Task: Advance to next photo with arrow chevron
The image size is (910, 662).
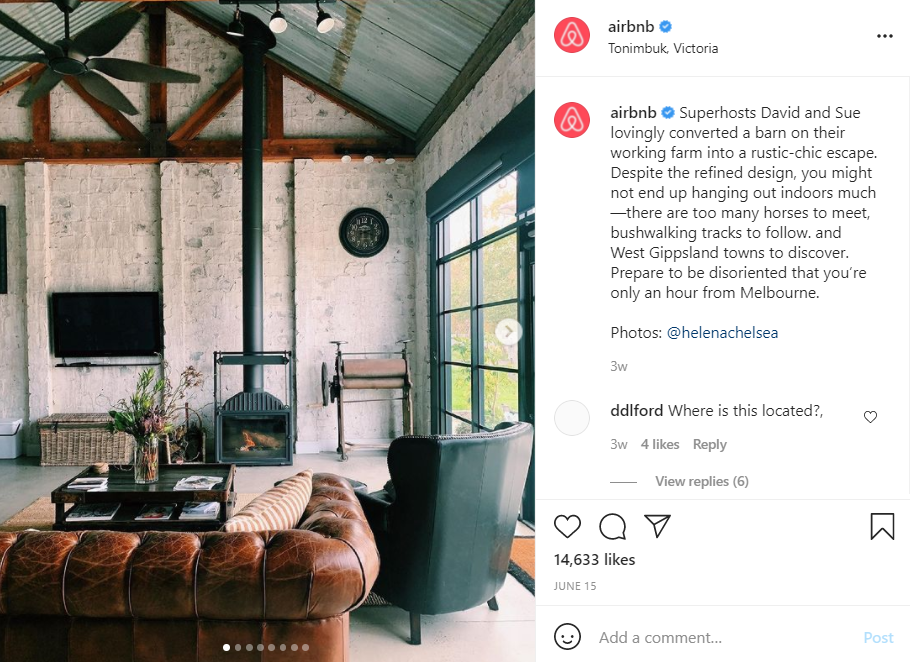Action: pyautogui.click(x=508, y=332)
